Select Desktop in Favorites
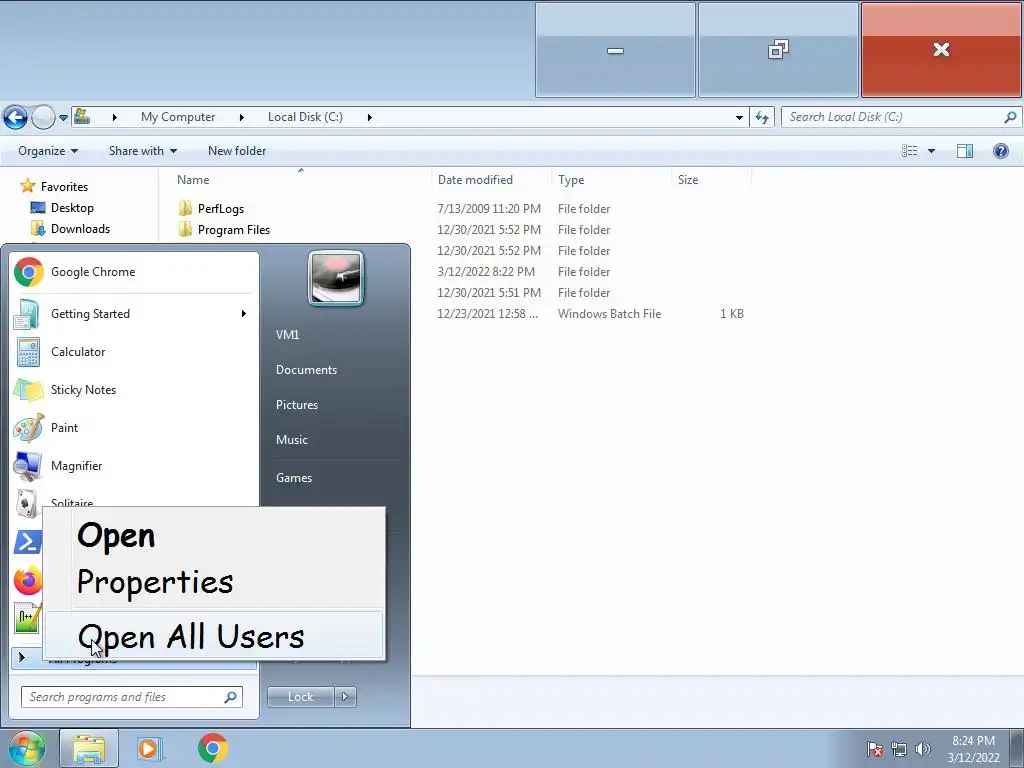Viewport: 1024px width, 768px height. (x=72, y=208)
